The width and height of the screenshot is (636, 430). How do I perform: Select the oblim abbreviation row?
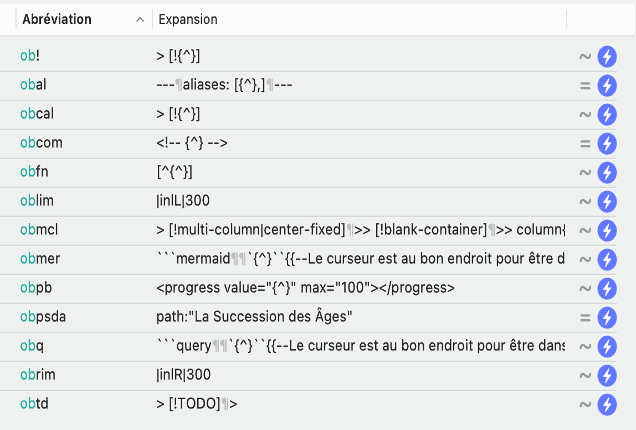(x=308, y=201)
